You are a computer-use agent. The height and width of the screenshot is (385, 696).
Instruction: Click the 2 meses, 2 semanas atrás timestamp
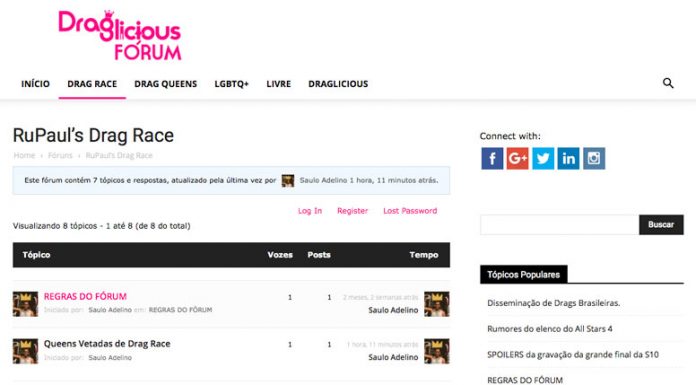click(x=380, y=297)
